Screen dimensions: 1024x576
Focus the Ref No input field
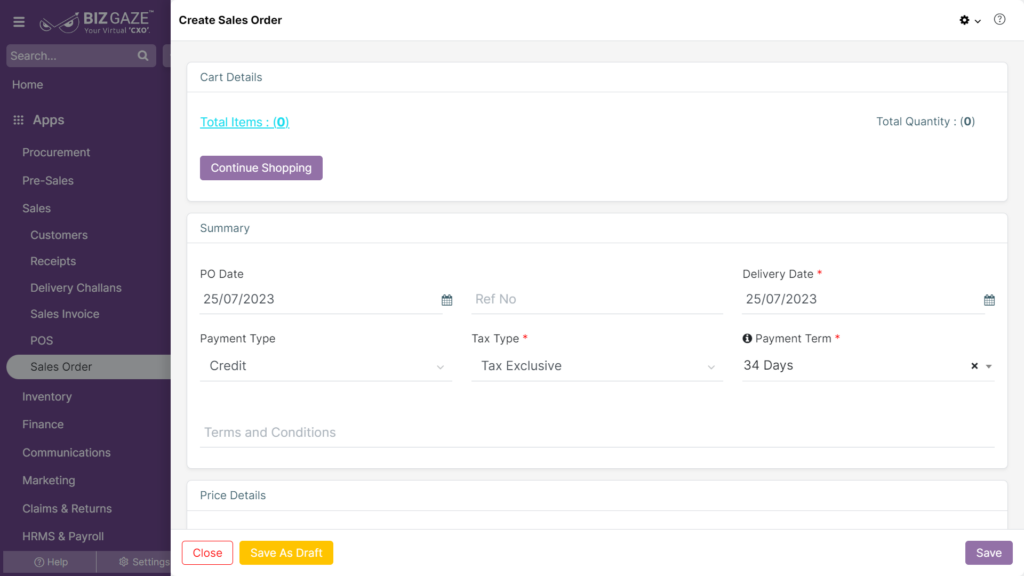597,299
